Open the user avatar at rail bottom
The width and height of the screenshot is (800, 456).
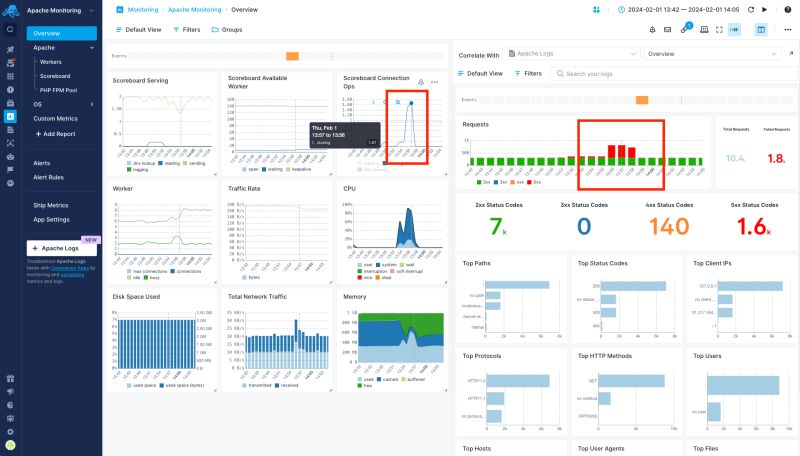[x=10, y=445]
